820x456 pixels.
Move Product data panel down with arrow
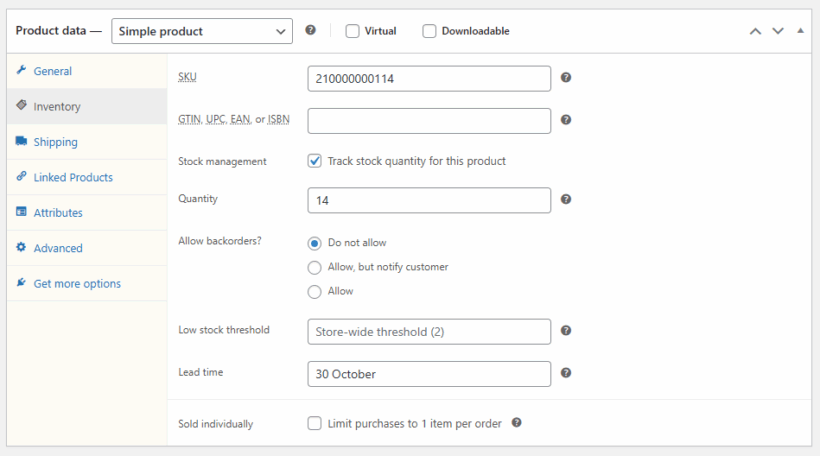click(778, 31)
